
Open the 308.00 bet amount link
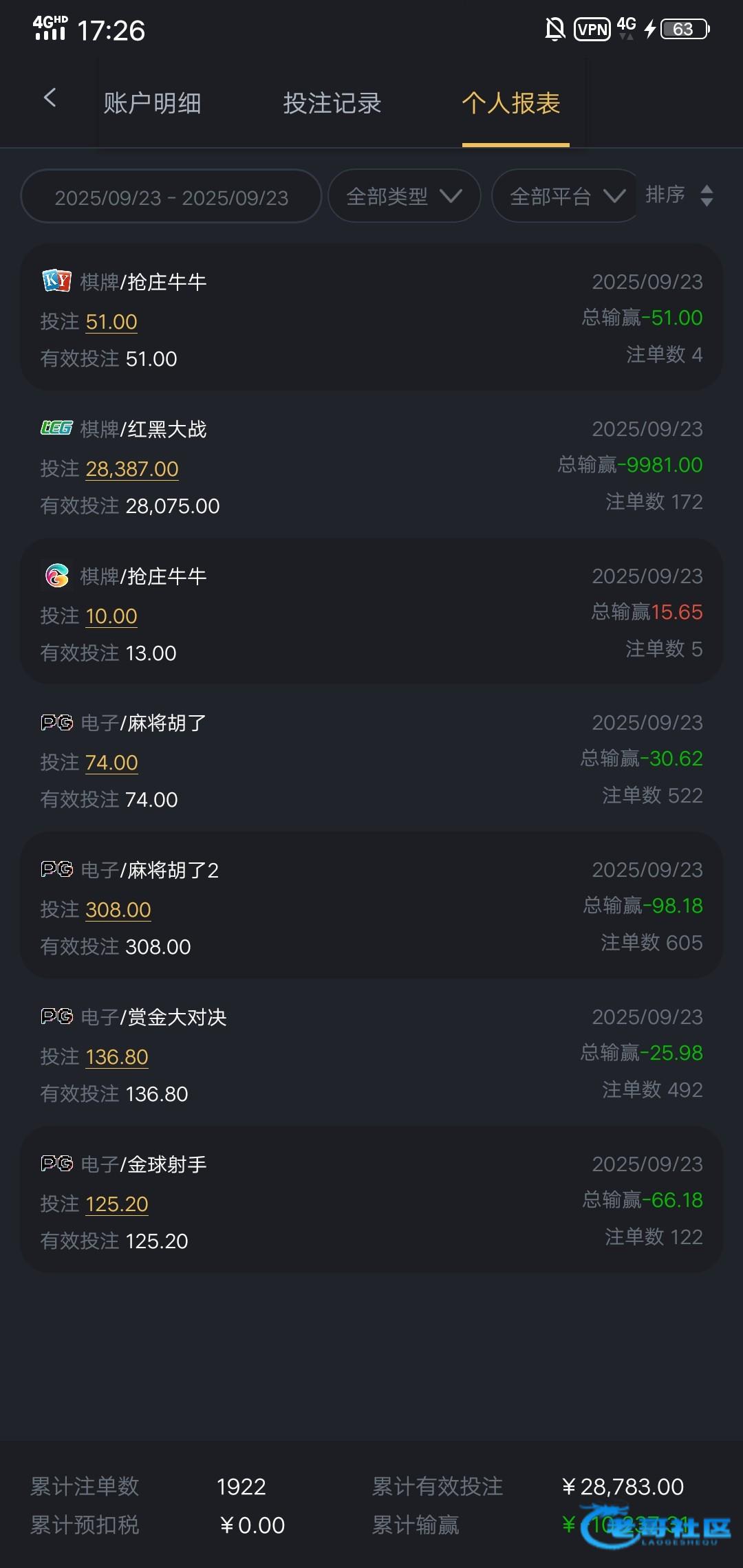point(118,910)
